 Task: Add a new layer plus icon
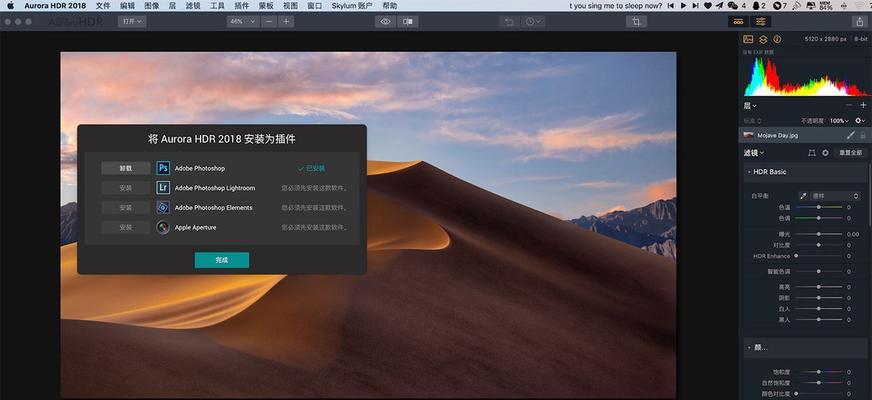click(863, 105)
